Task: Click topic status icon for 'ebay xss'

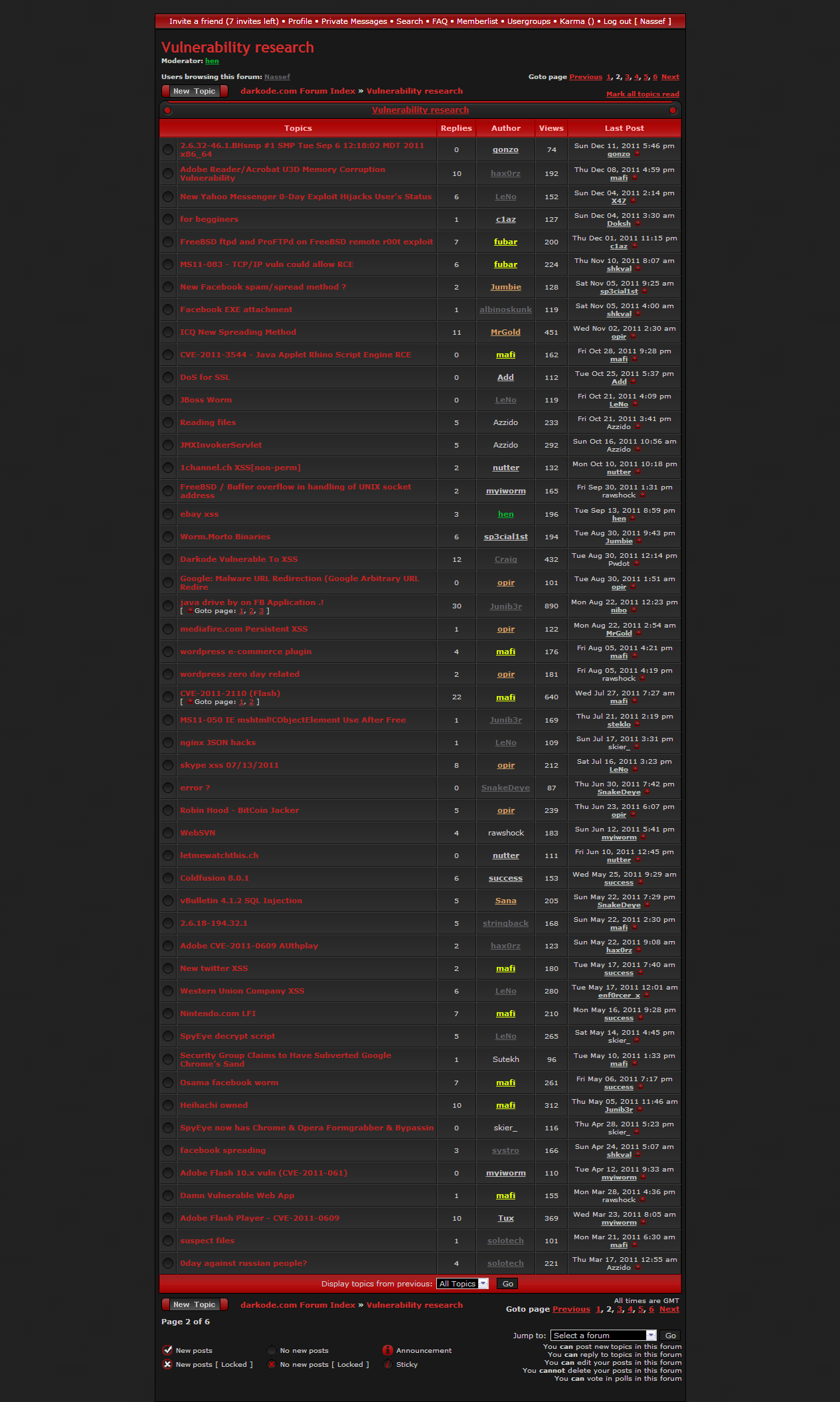Action: (x=168, y=514)
